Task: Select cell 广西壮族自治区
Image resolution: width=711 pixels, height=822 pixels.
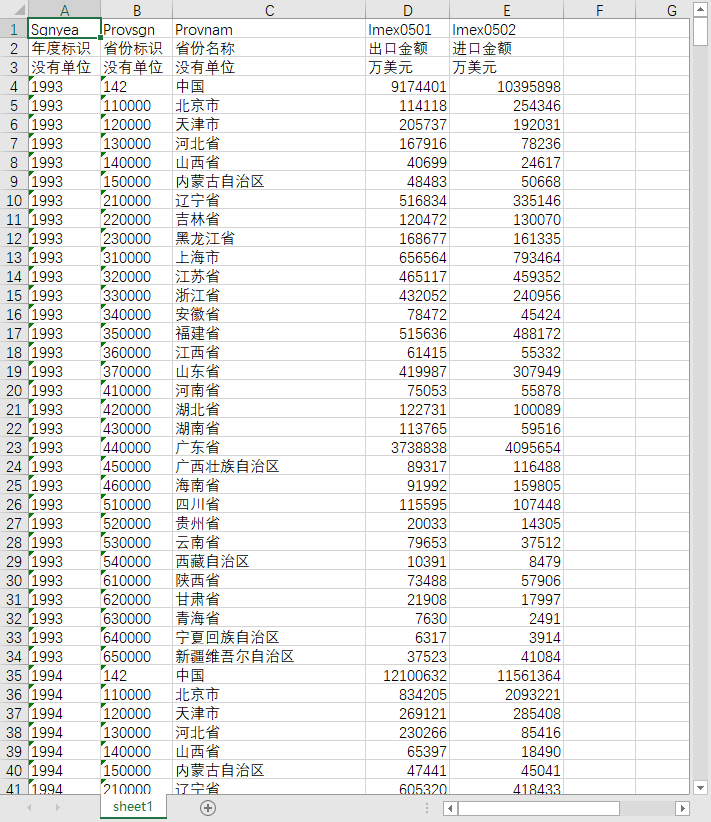Action: coord(269,467)
